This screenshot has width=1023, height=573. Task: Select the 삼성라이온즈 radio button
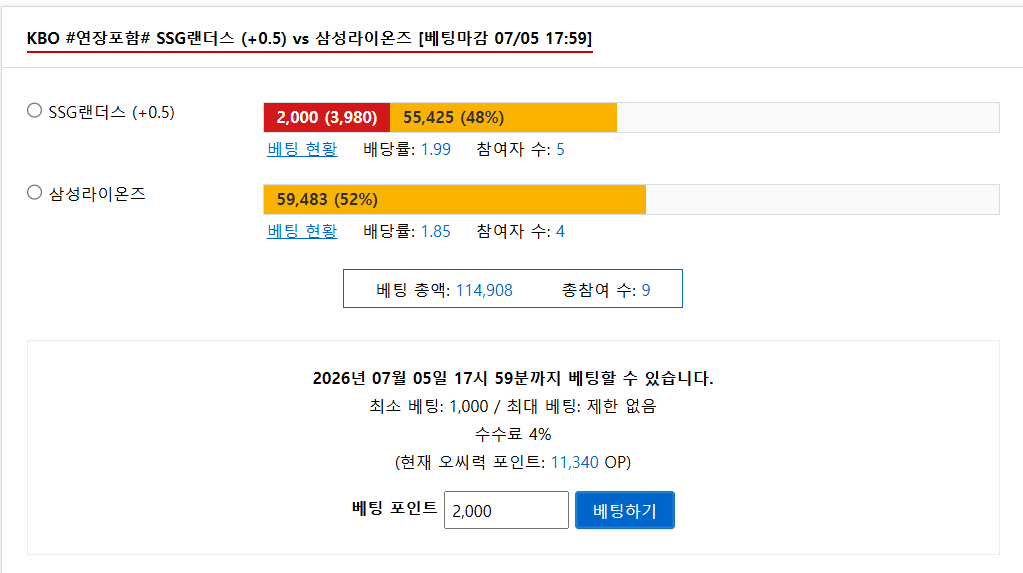click(35, 193)
